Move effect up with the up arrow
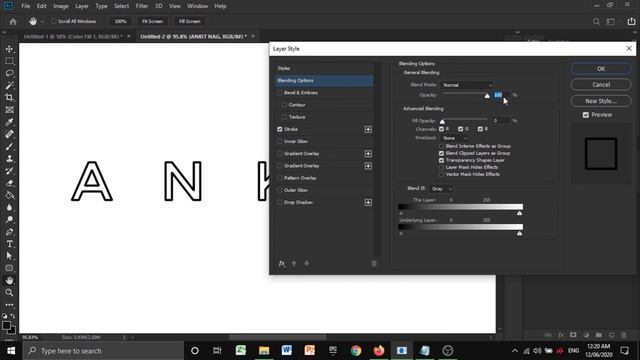This screenshot has width=640, height=360. (x=294, y=264)
